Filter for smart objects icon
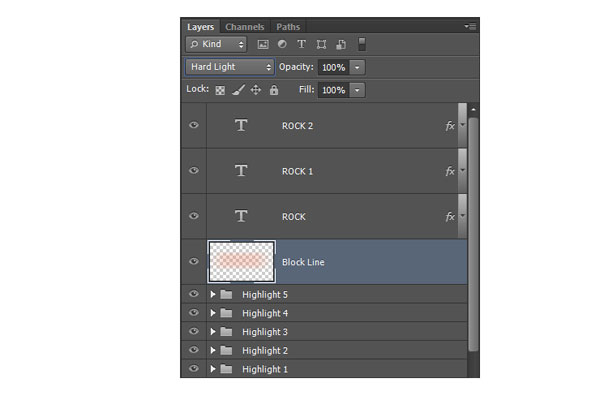The image size is (600, 400). tap(341, 44)
